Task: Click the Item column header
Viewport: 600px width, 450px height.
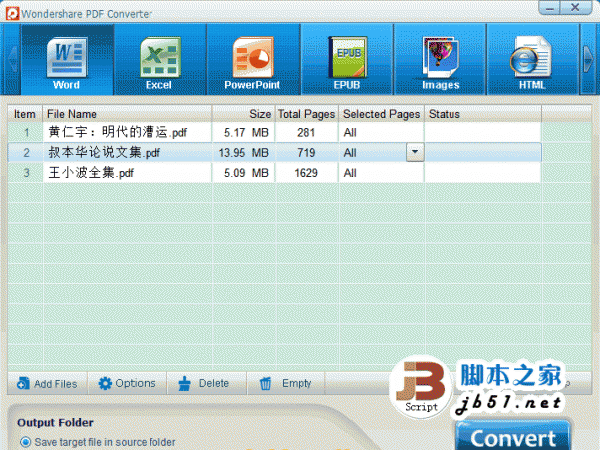Action: tap(25, 114)
